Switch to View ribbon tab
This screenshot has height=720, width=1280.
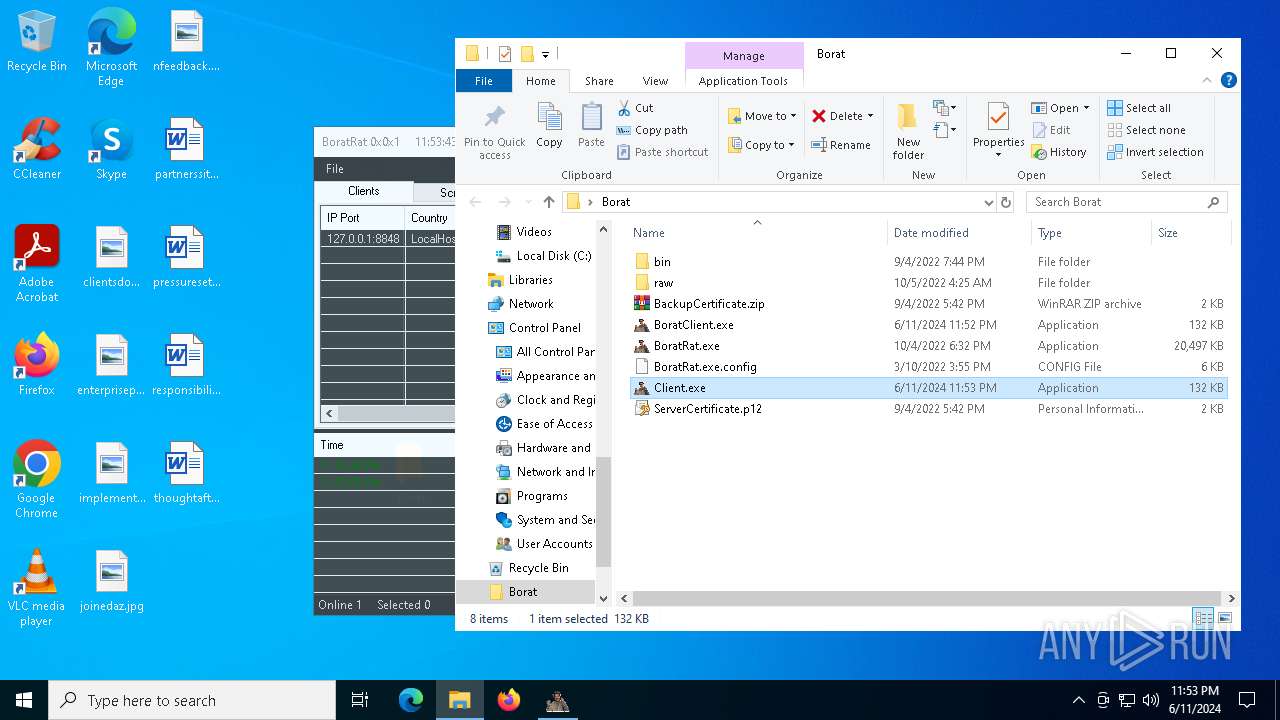655,81
